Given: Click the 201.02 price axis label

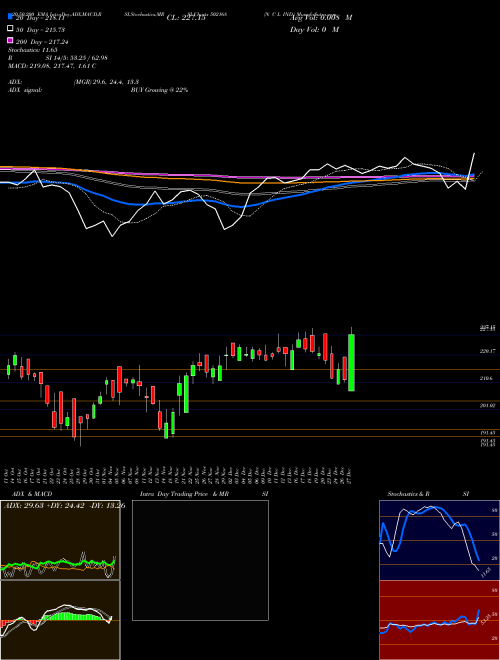Looking at the screenshot, I should click(487, 405).
